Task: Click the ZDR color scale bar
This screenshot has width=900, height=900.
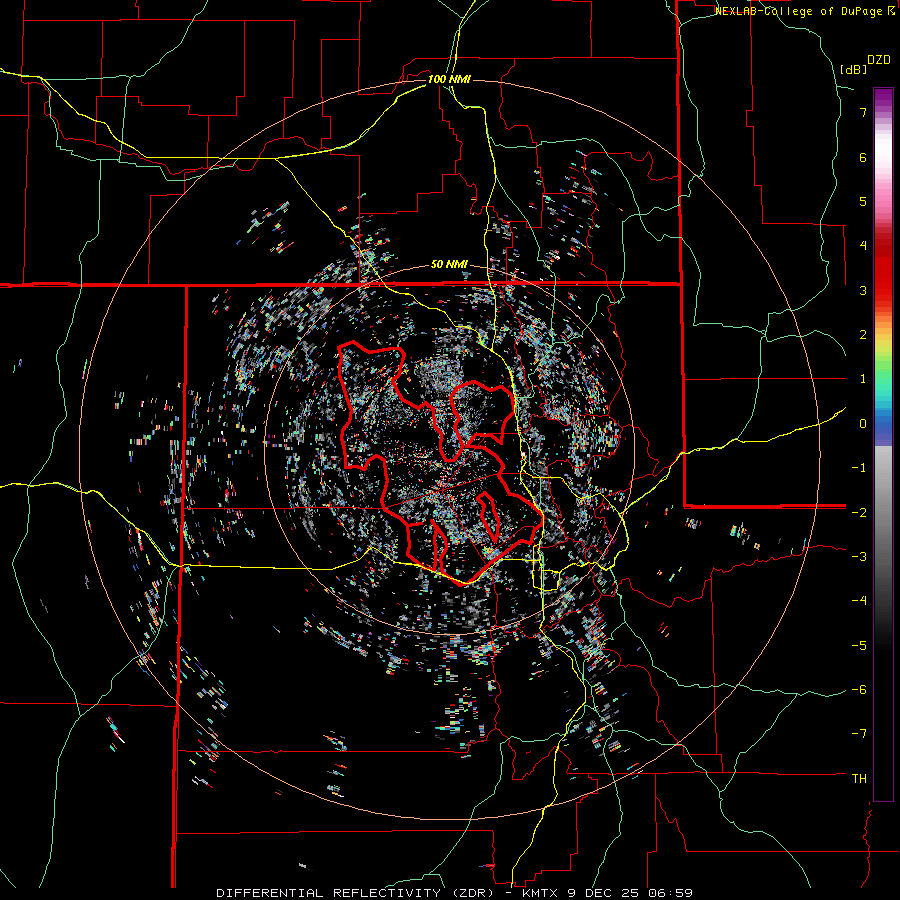Action: pyautogui.click(x=883, y=444)
